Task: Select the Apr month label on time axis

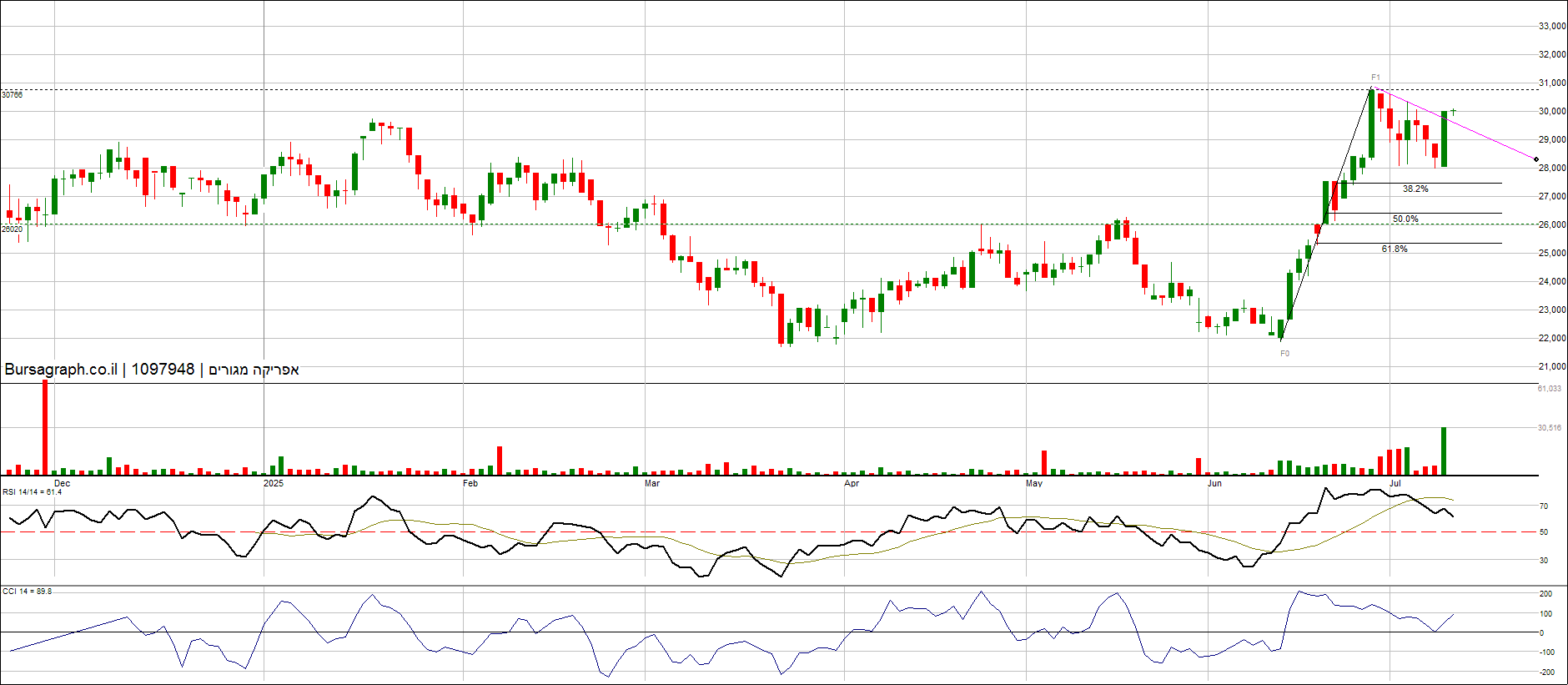Action: tap(851, 484)
